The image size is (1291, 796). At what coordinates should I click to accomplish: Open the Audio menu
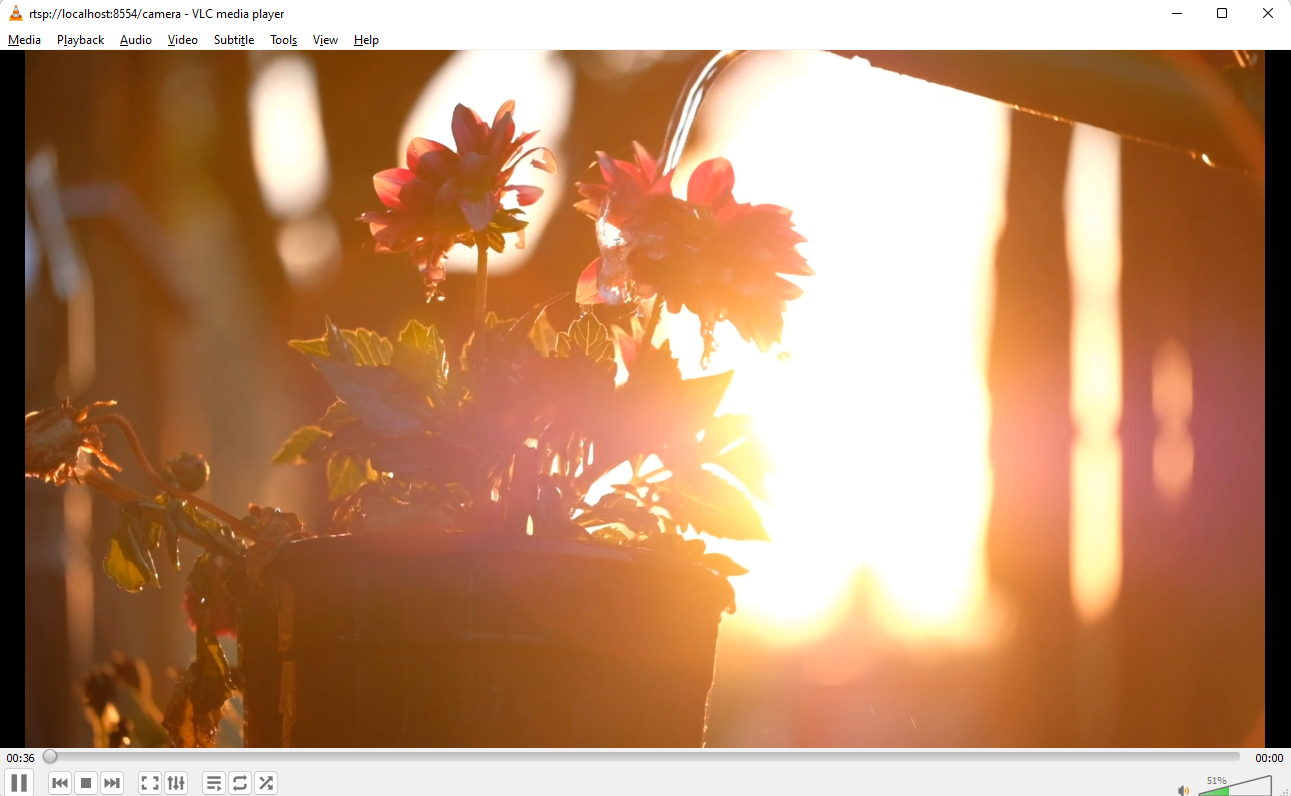tap(136, 40)
